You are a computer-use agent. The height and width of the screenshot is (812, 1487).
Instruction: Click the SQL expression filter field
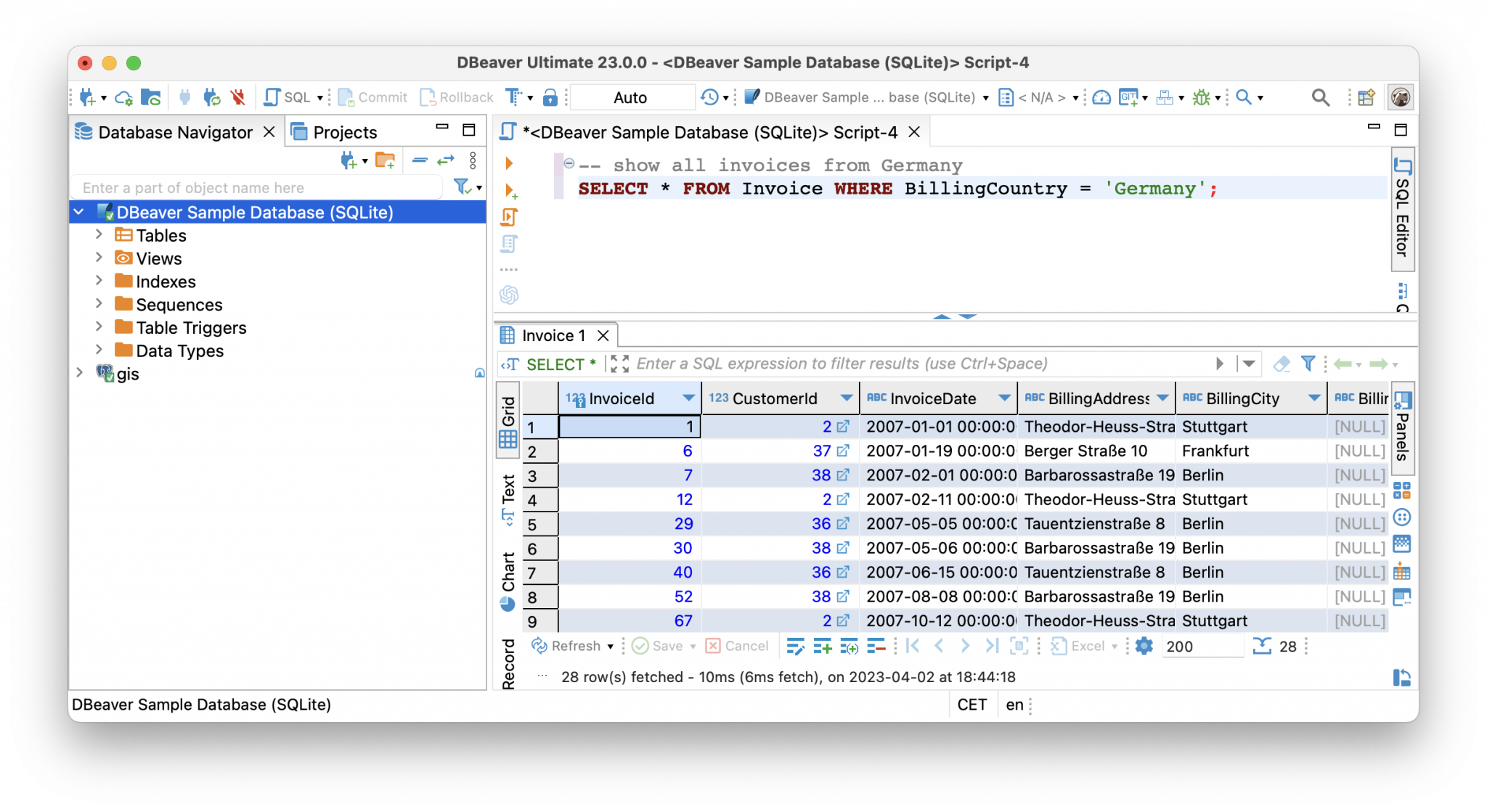(x=871, y=364)
